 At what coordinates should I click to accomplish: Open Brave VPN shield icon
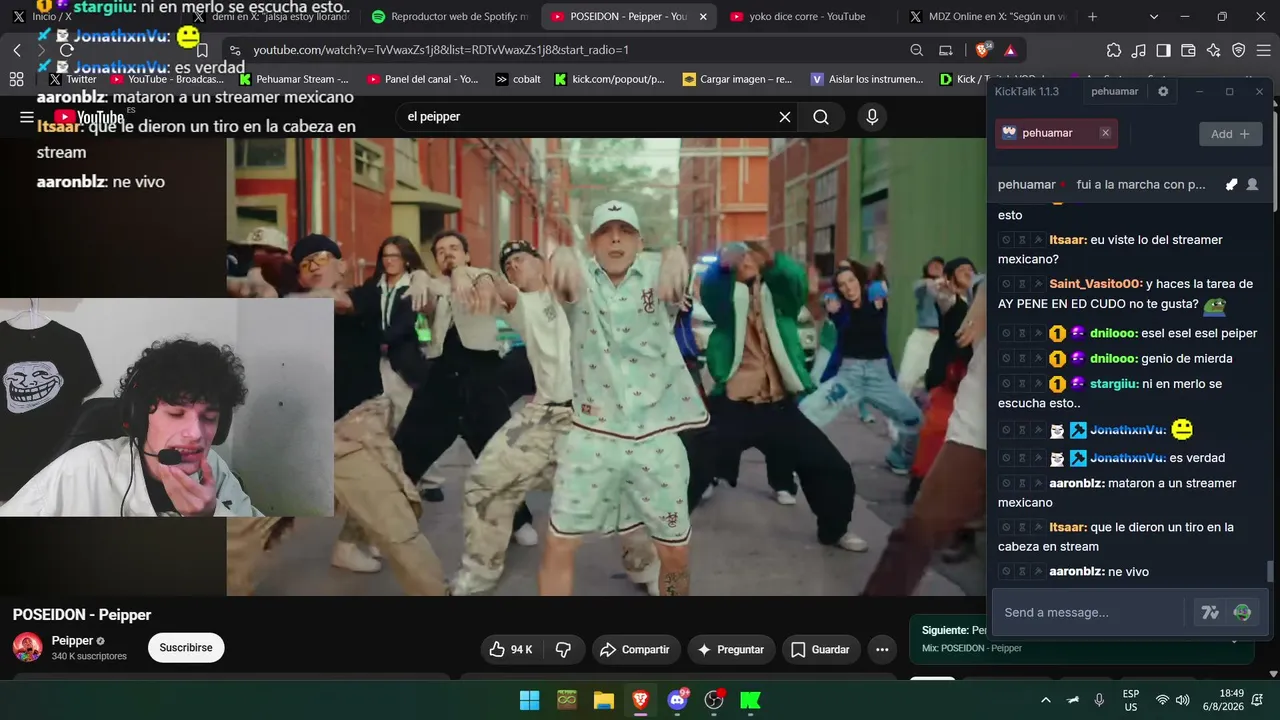1239,50
